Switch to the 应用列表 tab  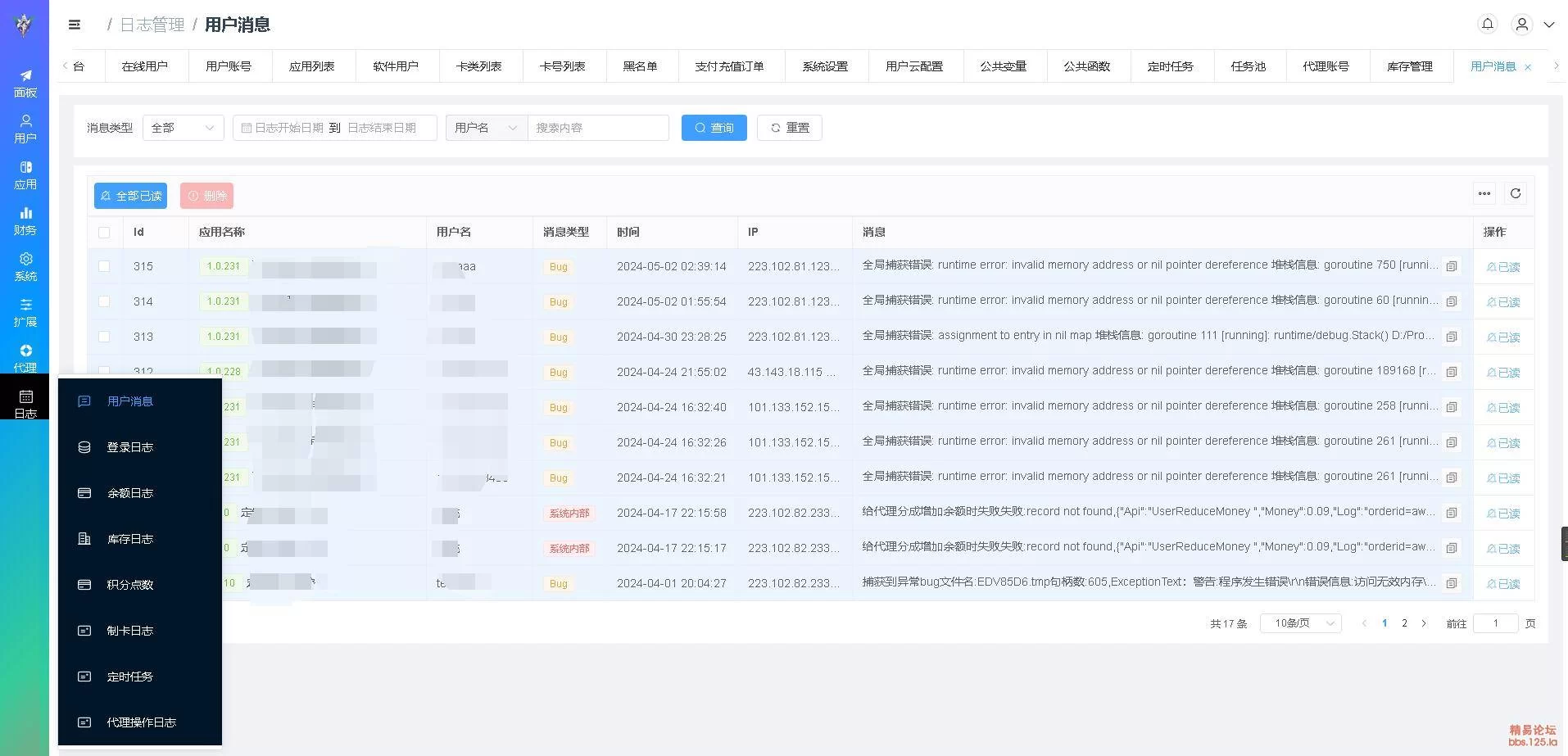[312, 66]
